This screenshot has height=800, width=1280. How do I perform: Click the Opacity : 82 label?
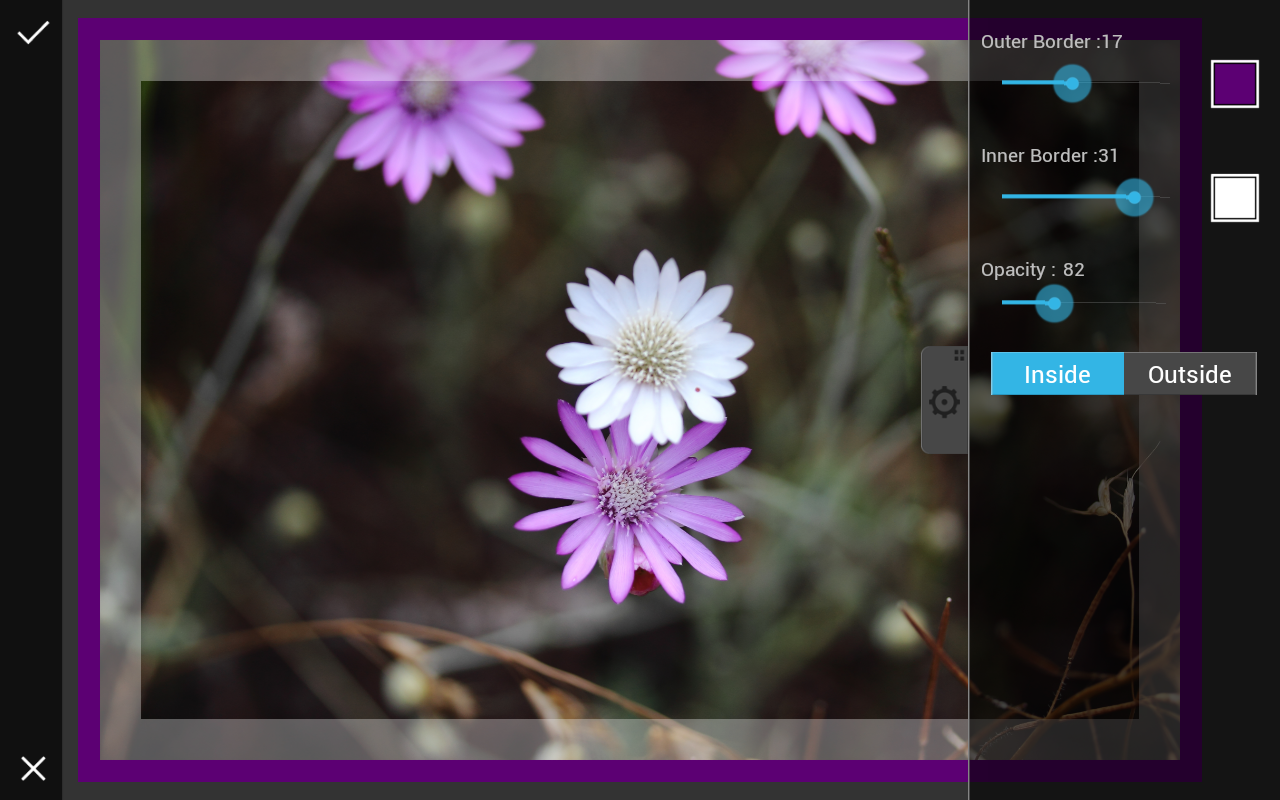1033,270
